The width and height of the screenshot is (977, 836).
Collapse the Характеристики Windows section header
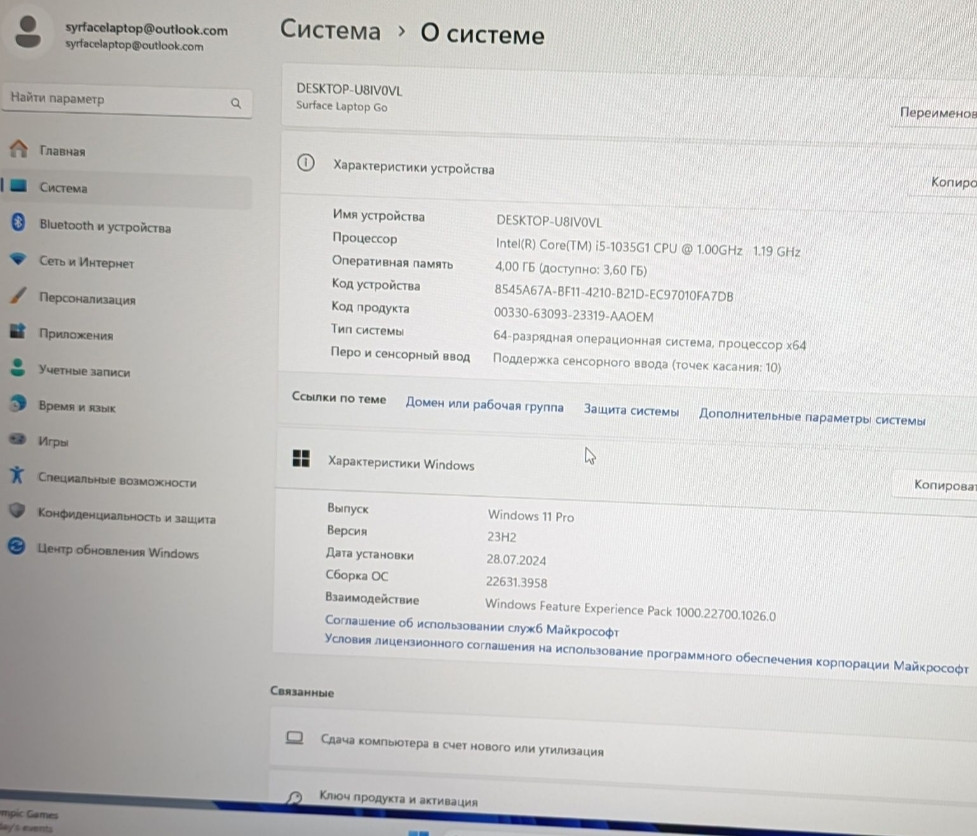click(400, 464)
